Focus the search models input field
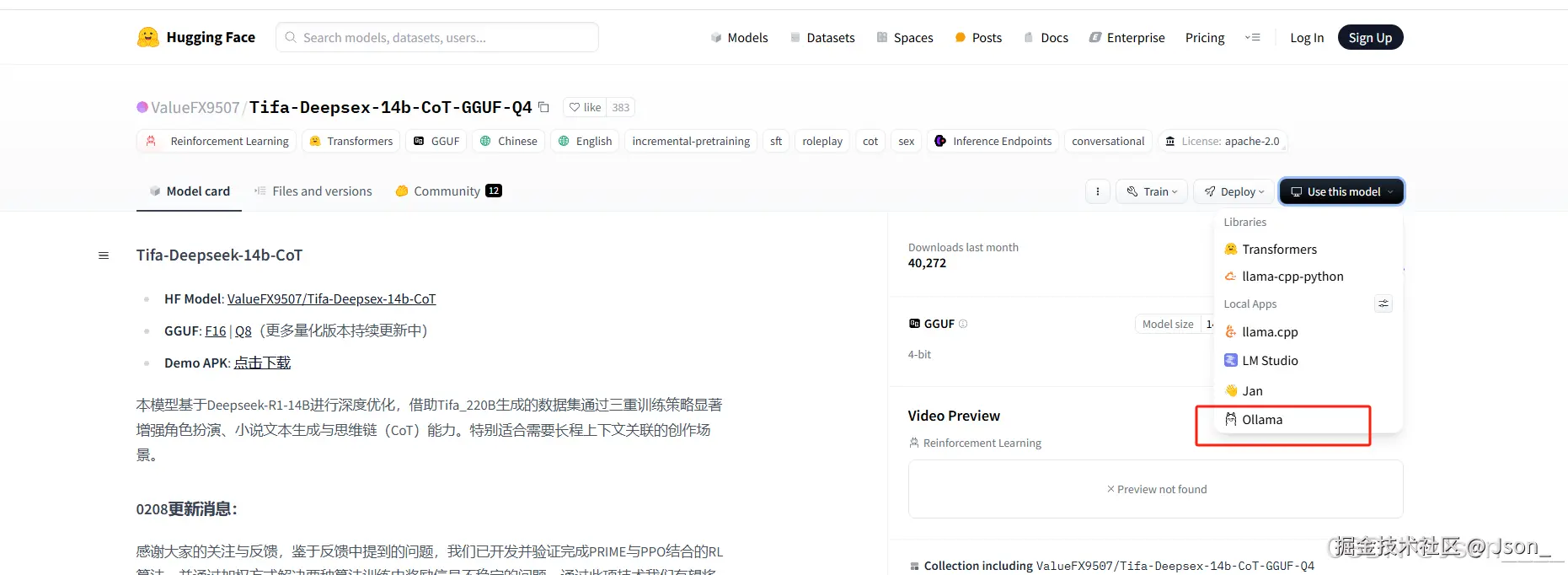Viewport: 1568px width, 575px height. [437, 37]
